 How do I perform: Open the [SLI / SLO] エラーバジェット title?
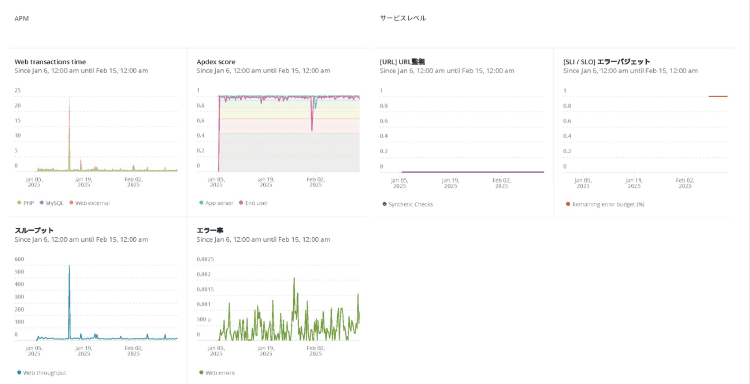(607, 62)
